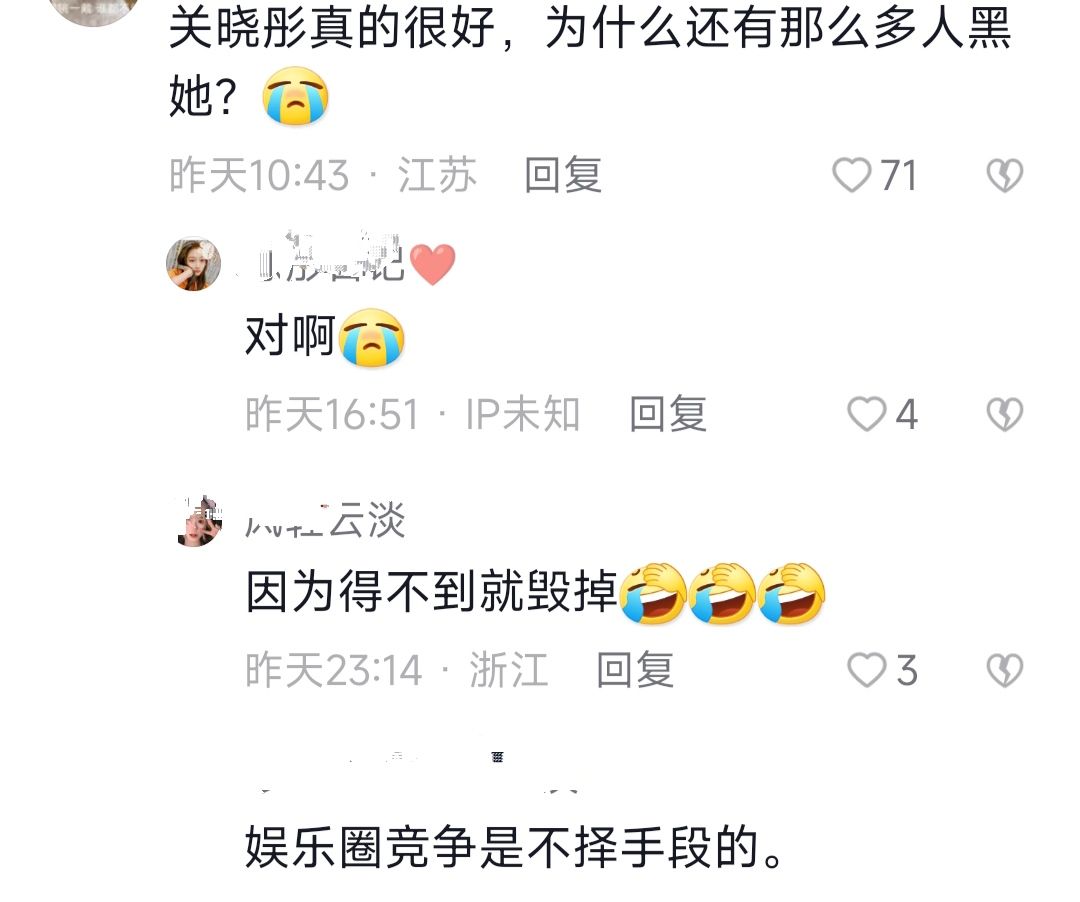This screenshot has height=902, width=1080.
Task: Reply to the 昨天16:51 IP未知 comment
Action: pyautogui.click(x=668, y=414)
